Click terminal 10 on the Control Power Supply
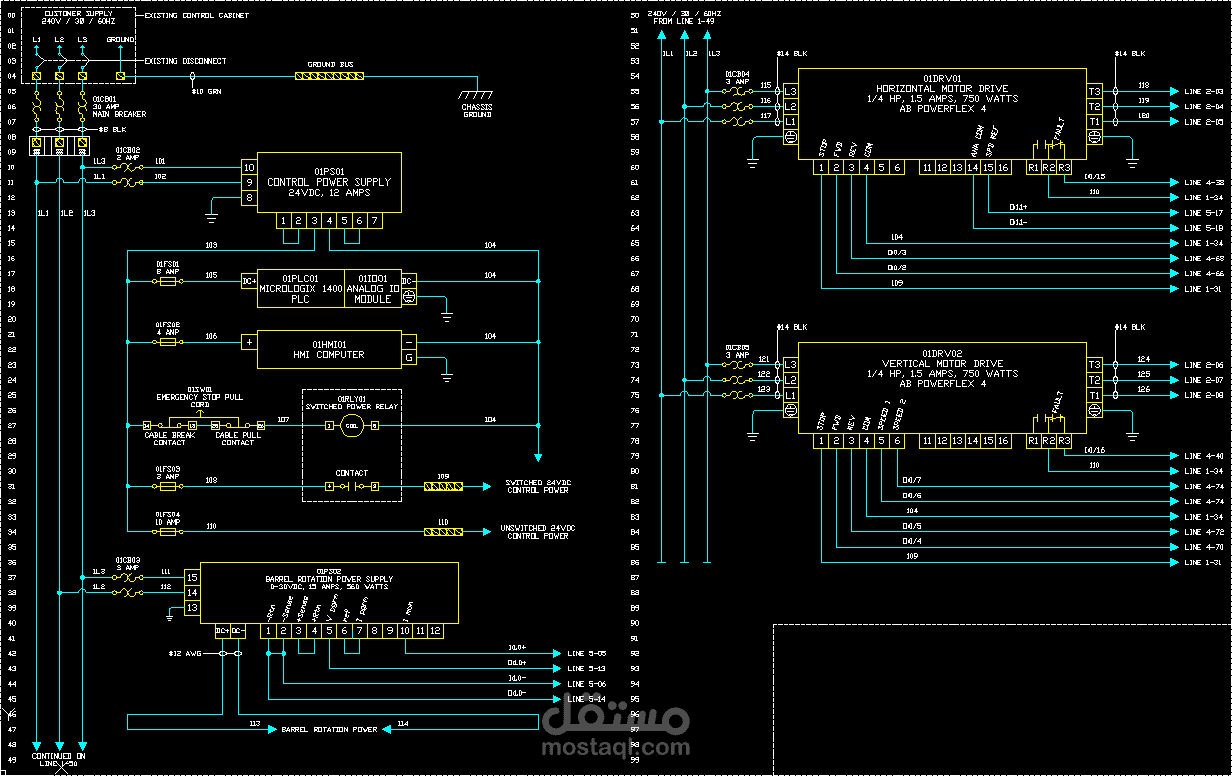This screenshot has width=1232, height=776. (250, 167)
